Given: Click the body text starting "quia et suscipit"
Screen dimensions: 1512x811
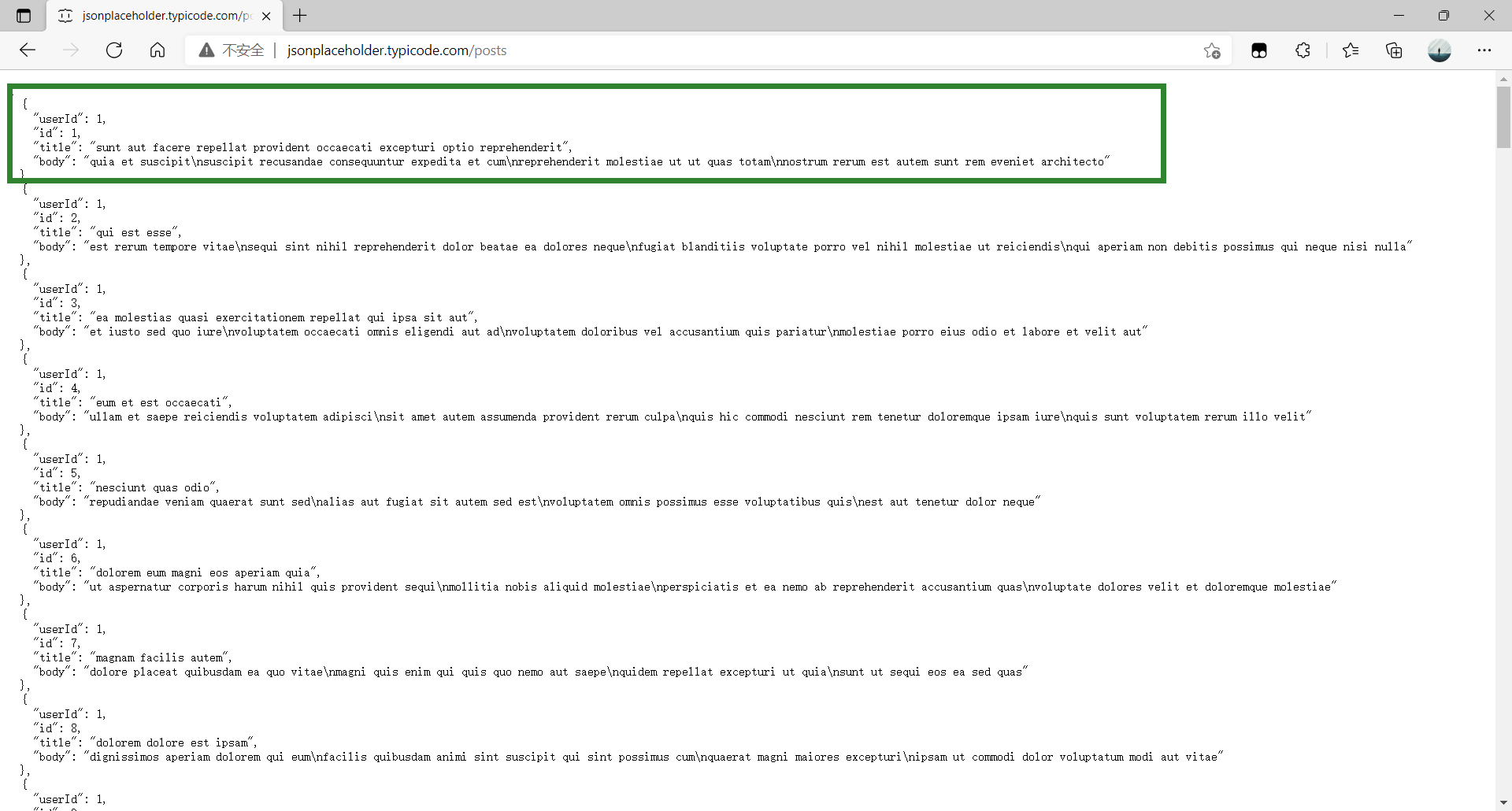Looking at the screenshot, I should click(x=596, y=161).
